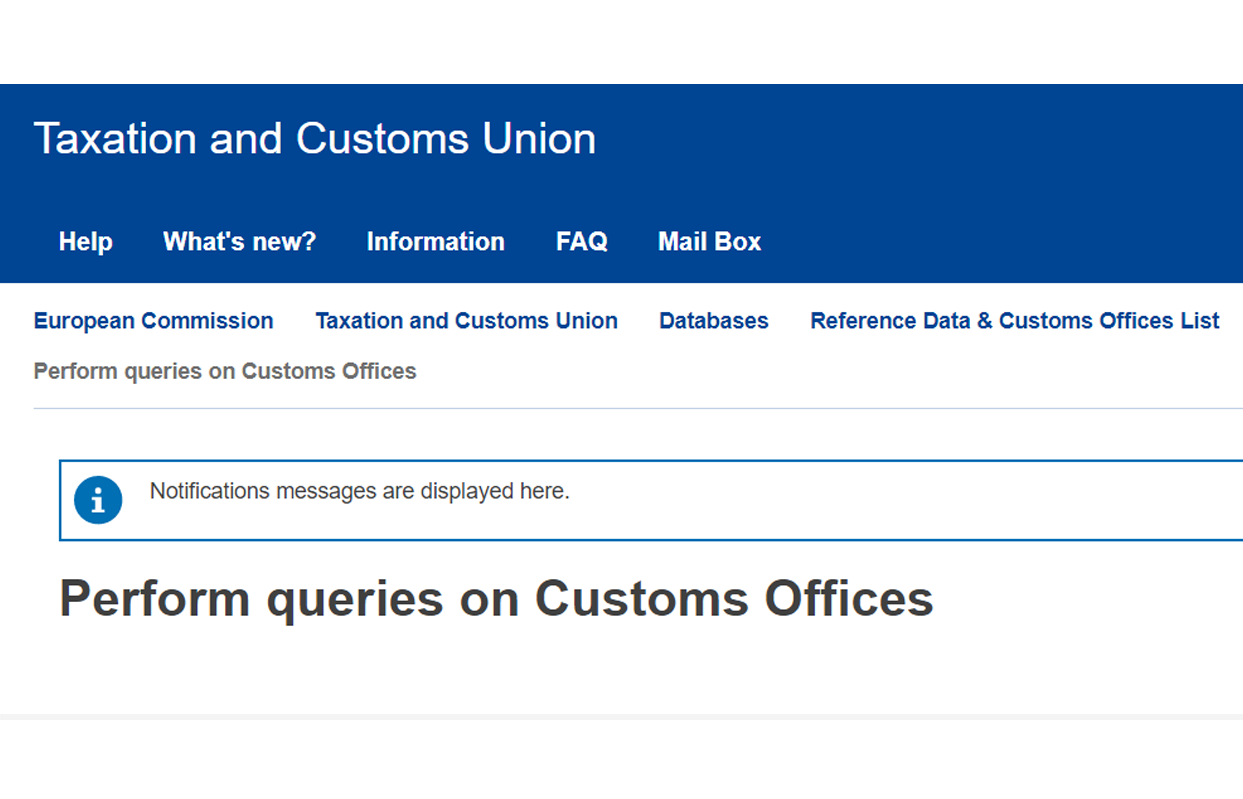This screenshot has width=1243, height=799.
Task: Click the divider line under the breadcrumbs
Action: click(x=638, y=408)
